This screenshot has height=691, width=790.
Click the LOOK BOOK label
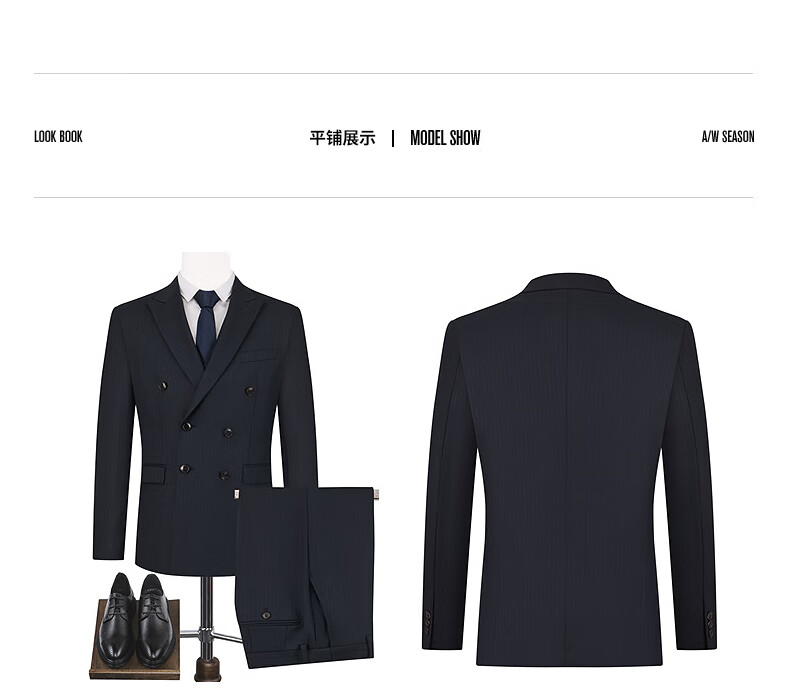tap(58, 137)
